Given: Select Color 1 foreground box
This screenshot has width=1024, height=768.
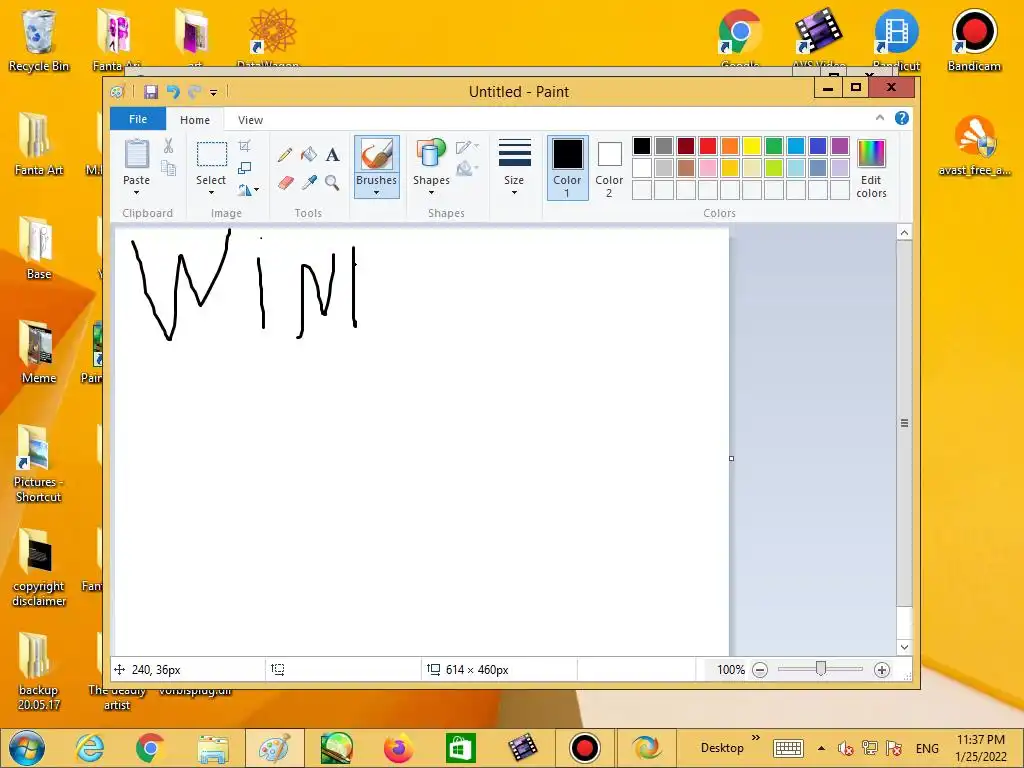Looking at the screenshot, I should tap(568, 168).
